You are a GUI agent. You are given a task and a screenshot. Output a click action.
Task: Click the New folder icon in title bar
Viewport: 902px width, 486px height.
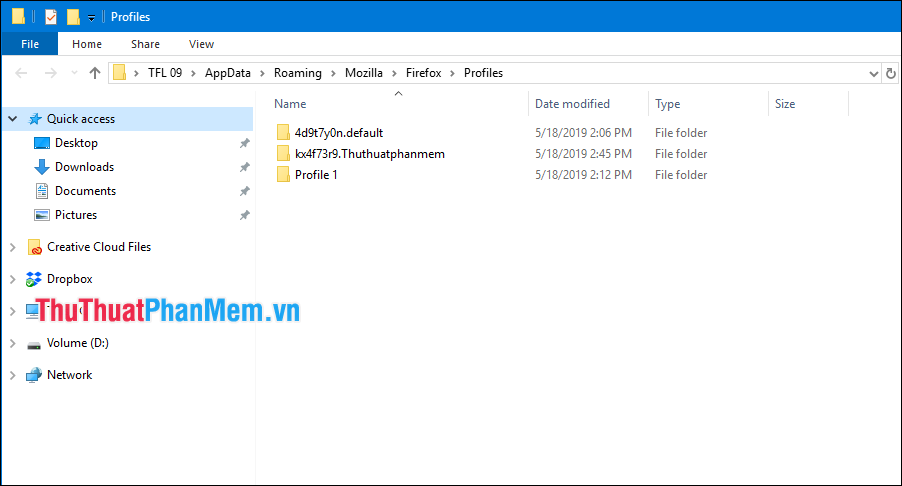click(x=73, y=17)
